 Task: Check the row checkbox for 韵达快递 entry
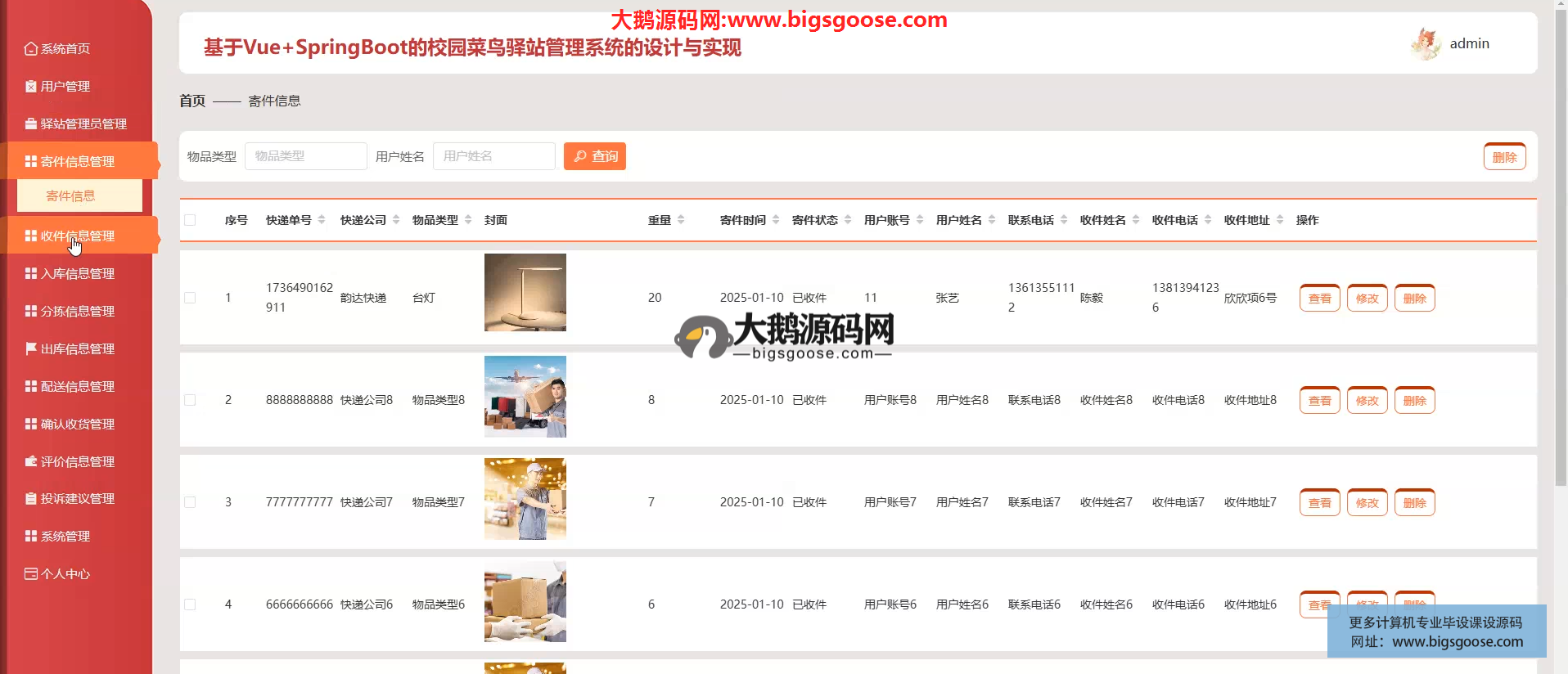click(190, 298)
